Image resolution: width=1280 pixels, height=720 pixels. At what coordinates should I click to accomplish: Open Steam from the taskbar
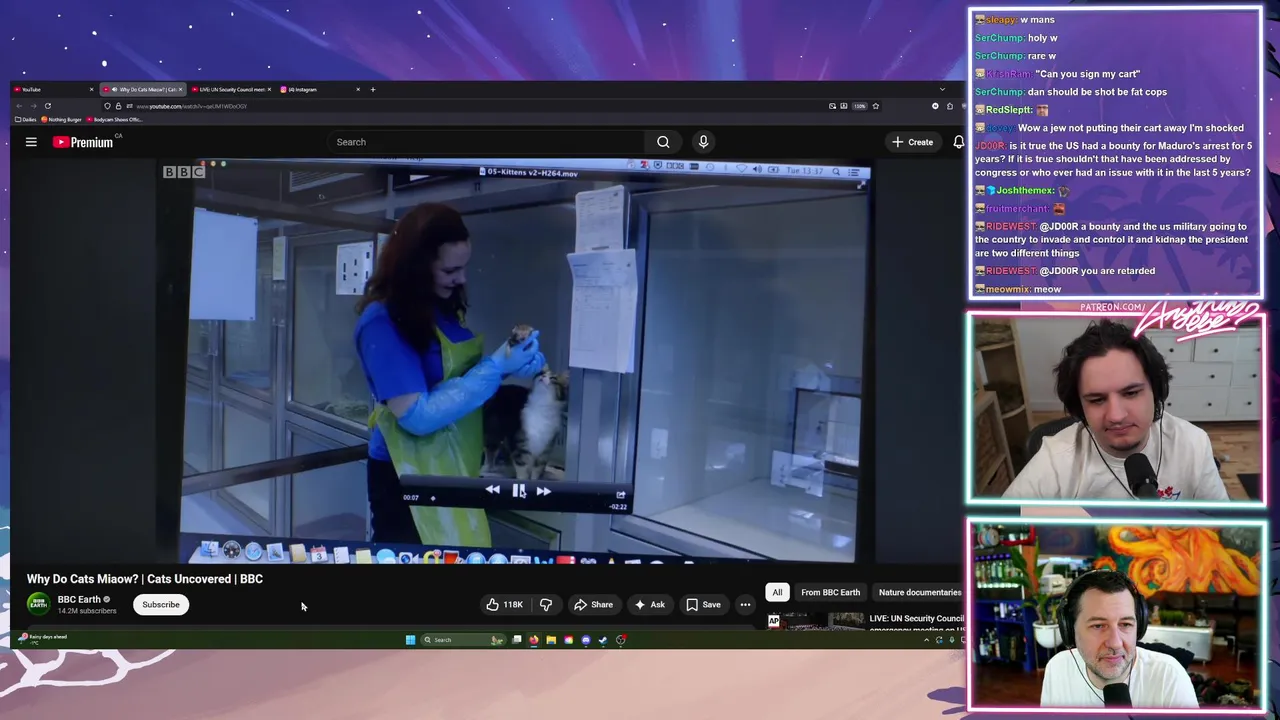pyautogui.click(x=602, y=640)
